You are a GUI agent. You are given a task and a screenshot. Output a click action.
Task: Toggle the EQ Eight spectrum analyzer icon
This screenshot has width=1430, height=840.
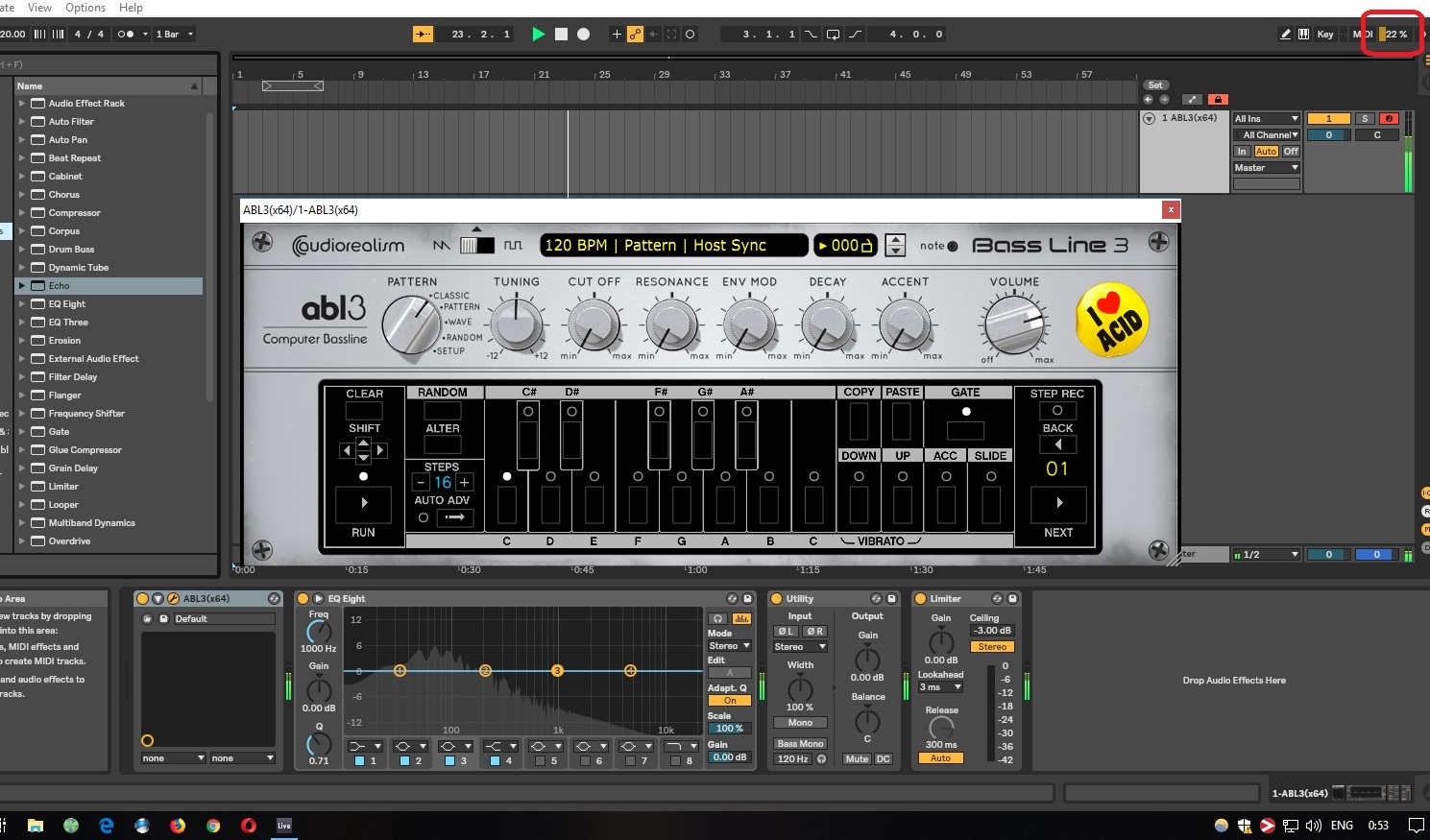[741, 618]
